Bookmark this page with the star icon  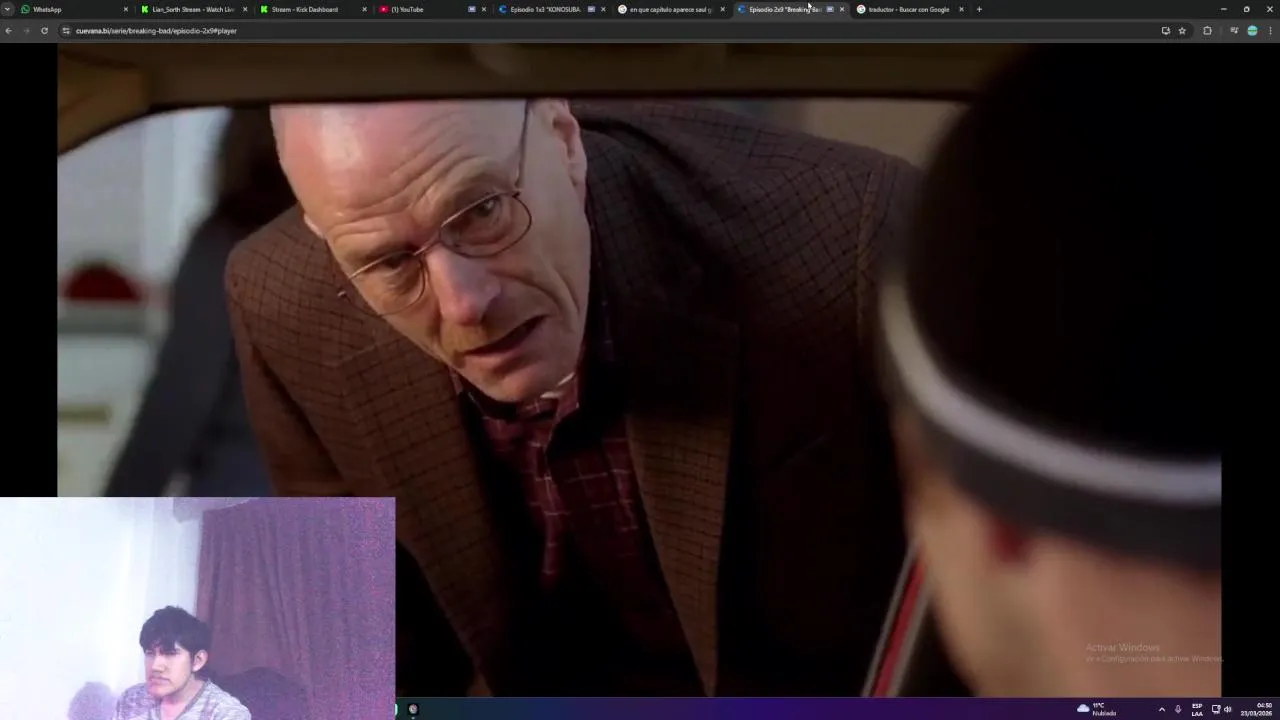pos(1182,31)
